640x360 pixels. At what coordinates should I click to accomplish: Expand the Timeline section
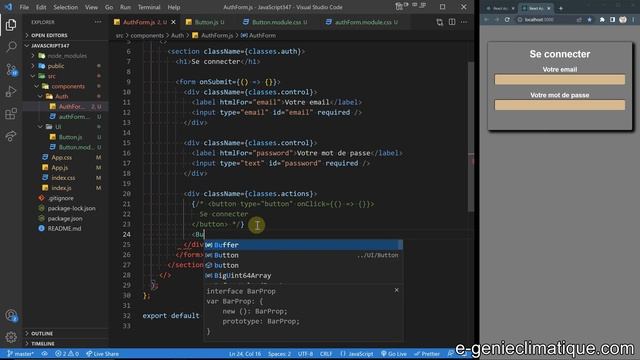65,344
